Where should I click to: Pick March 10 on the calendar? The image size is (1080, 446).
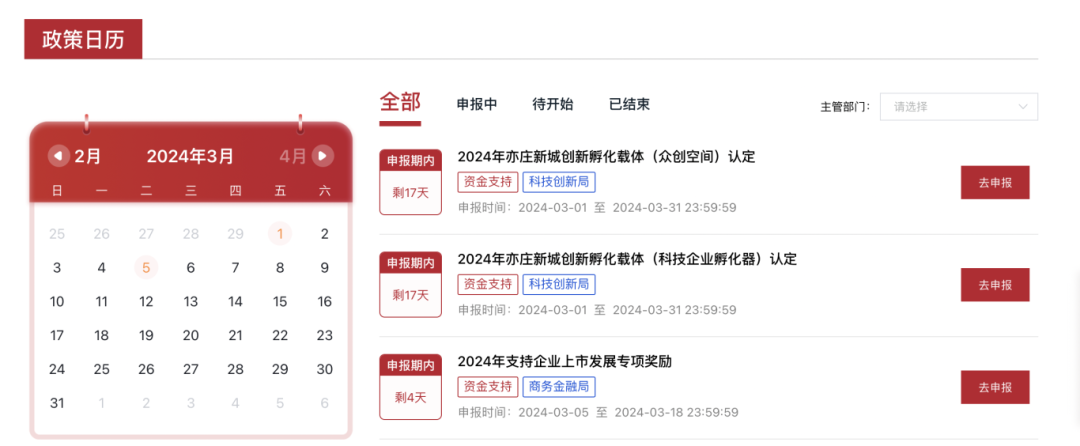pyautogui.click(x=56, y=301)
